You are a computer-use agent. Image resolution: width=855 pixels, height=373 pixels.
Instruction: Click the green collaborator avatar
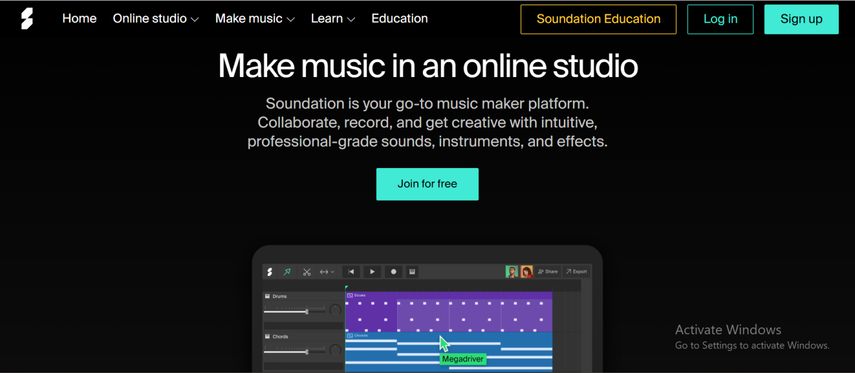[511, 272]
